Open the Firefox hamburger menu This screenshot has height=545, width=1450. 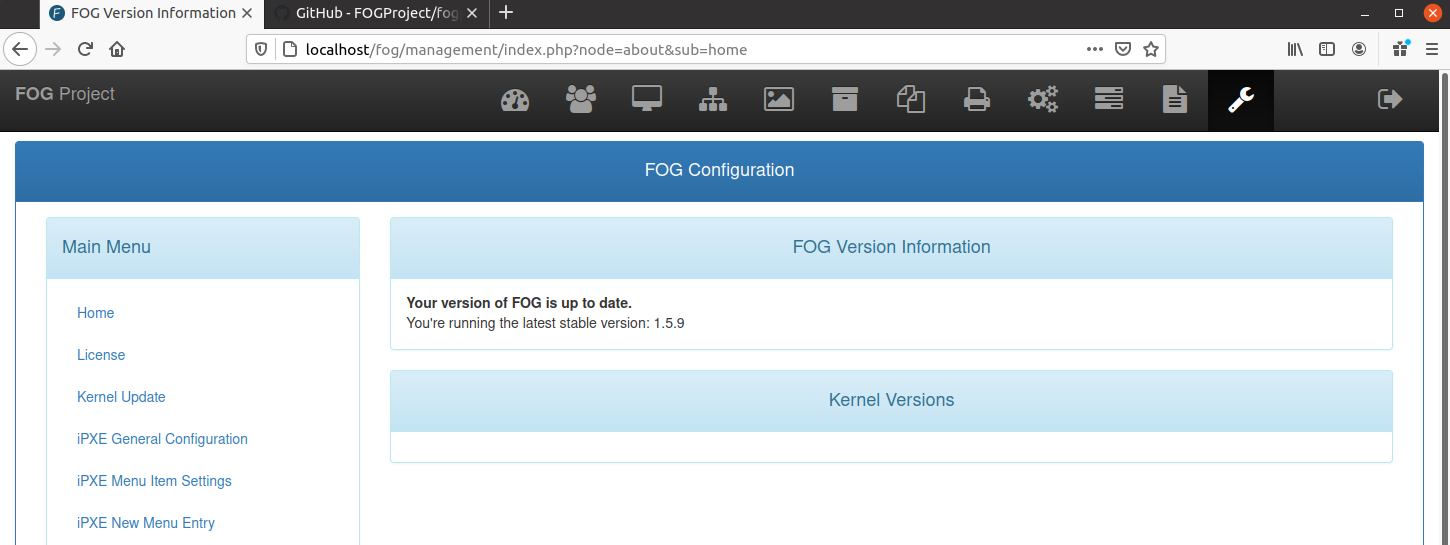tap(1430, 49)
